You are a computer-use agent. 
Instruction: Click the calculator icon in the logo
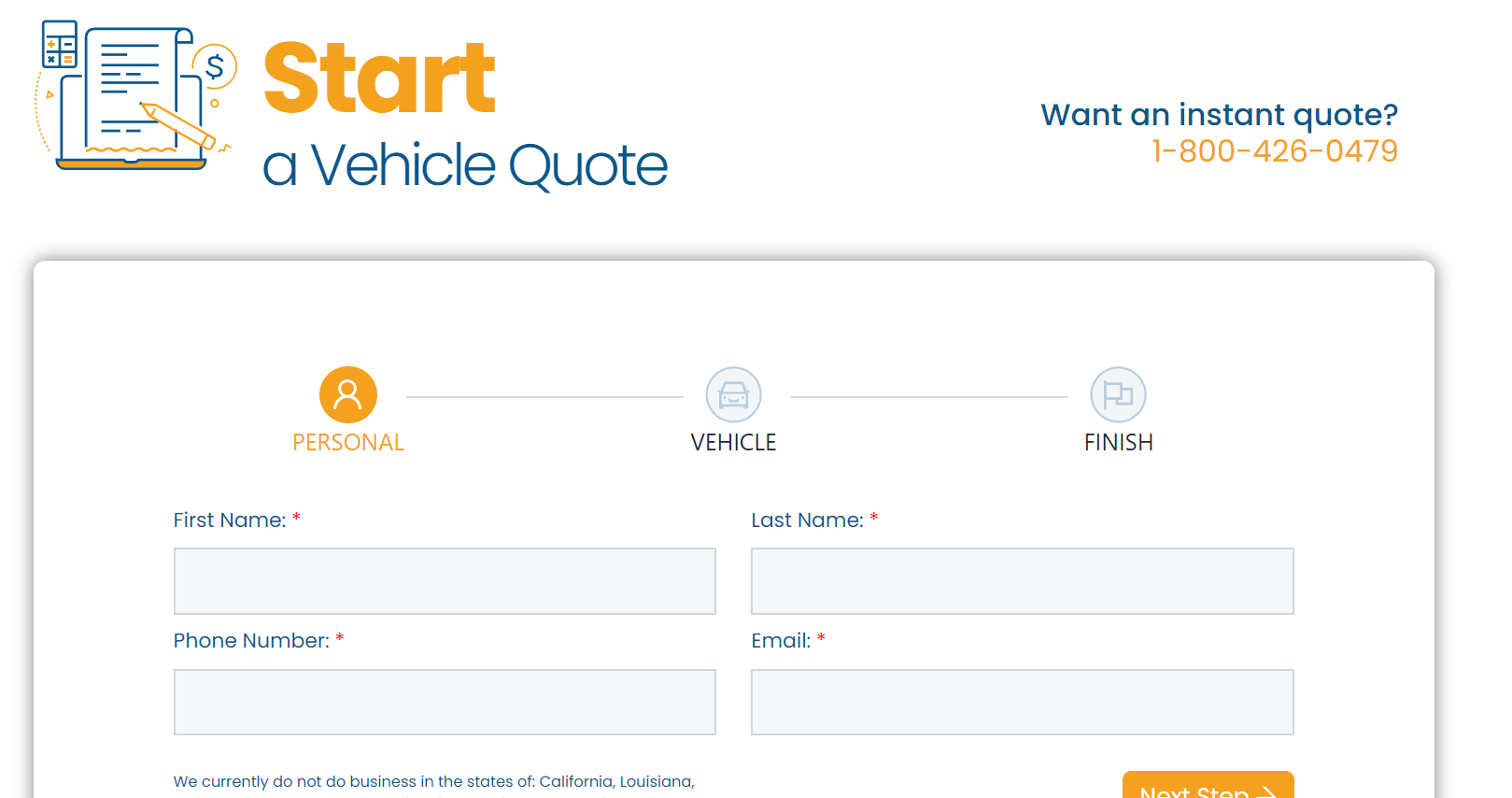(x=60, y=44)
